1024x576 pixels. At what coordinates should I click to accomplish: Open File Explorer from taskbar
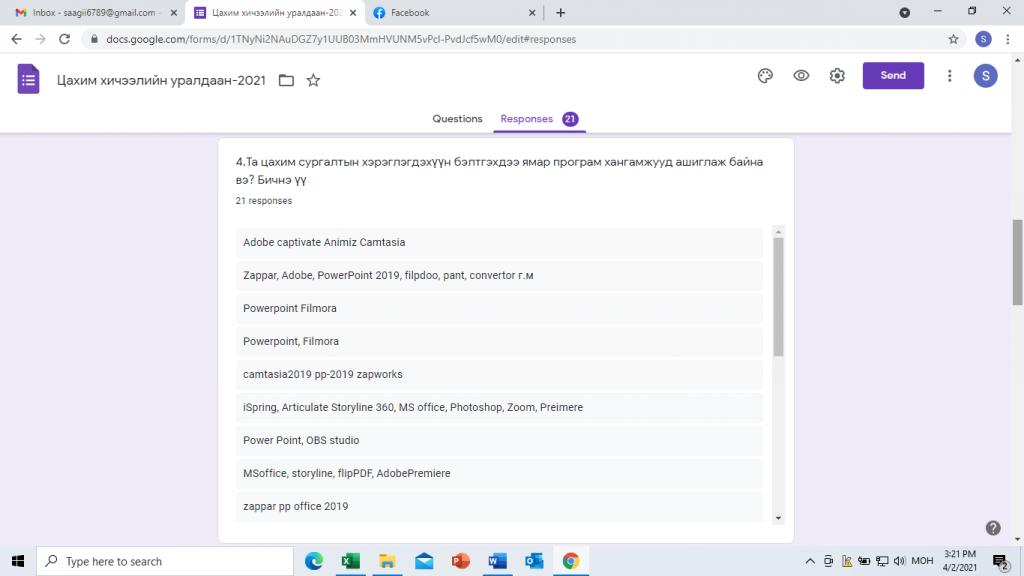point(387,561)
